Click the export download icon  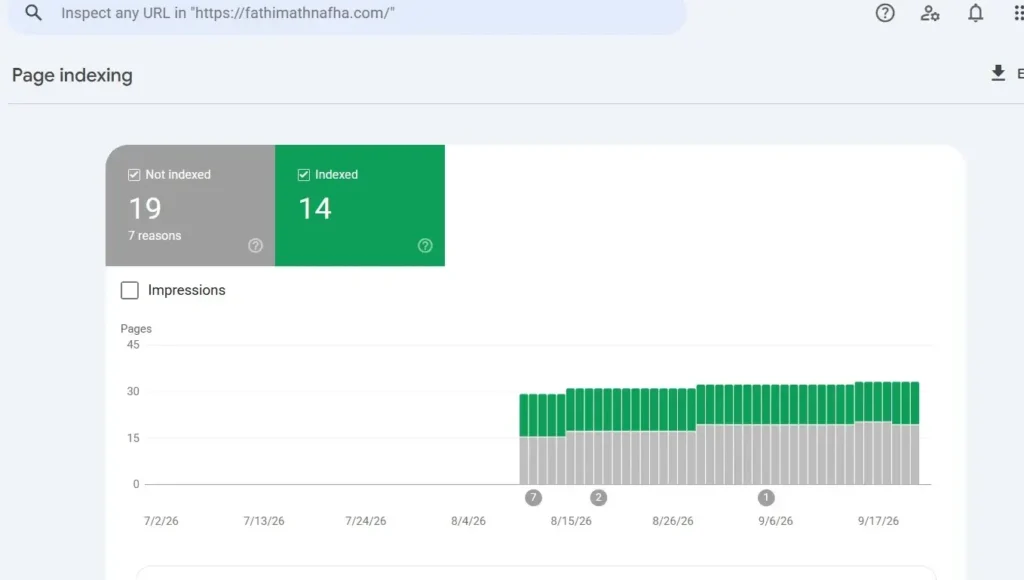point(998,73)
